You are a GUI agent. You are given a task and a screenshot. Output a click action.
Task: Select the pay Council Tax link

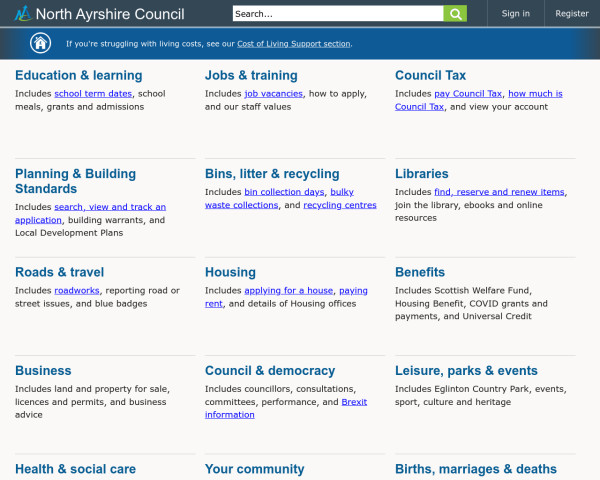click(x=468, y=94)
